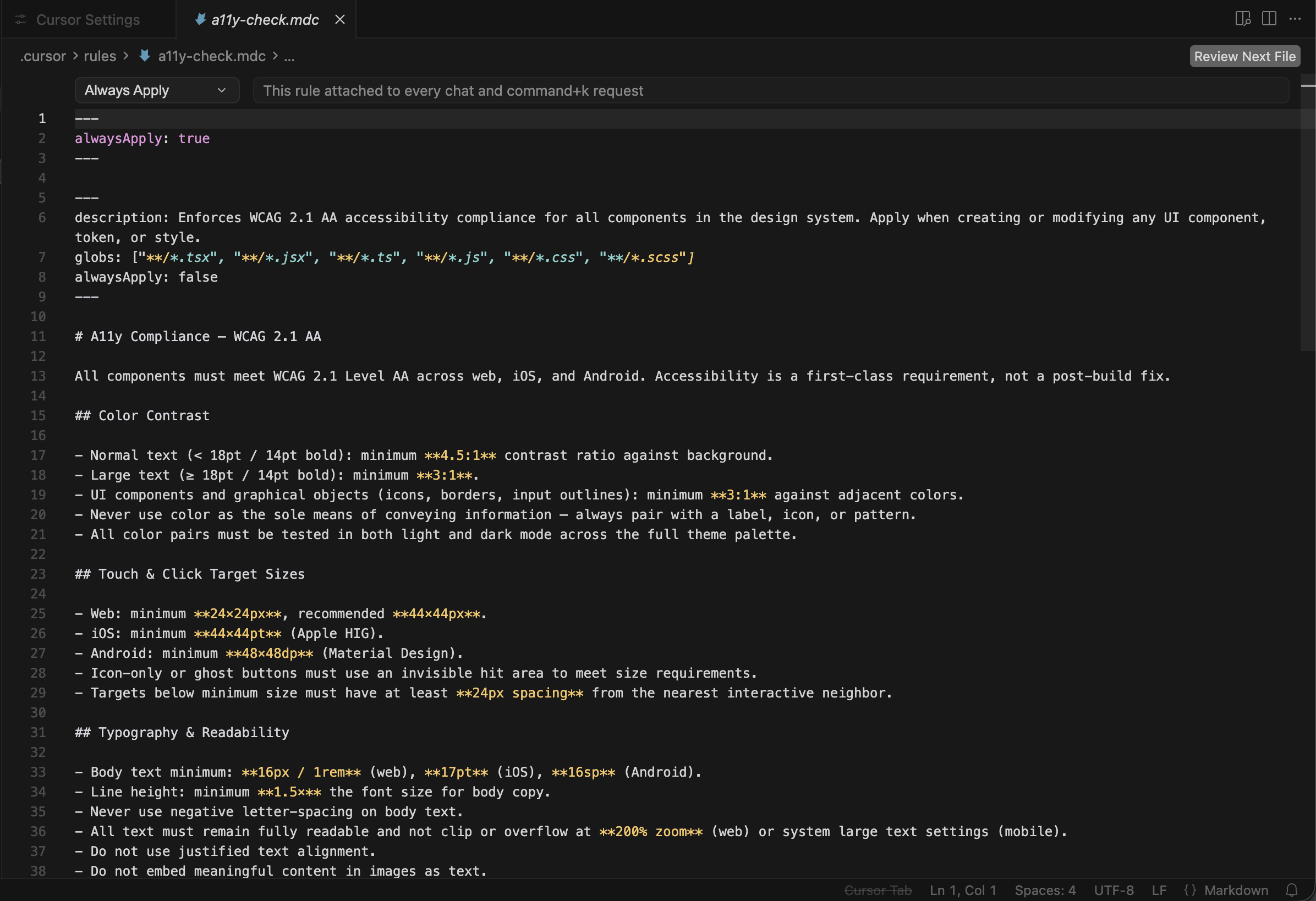
Task: Click the rule description input field
Action: click(x=770, y=91)
